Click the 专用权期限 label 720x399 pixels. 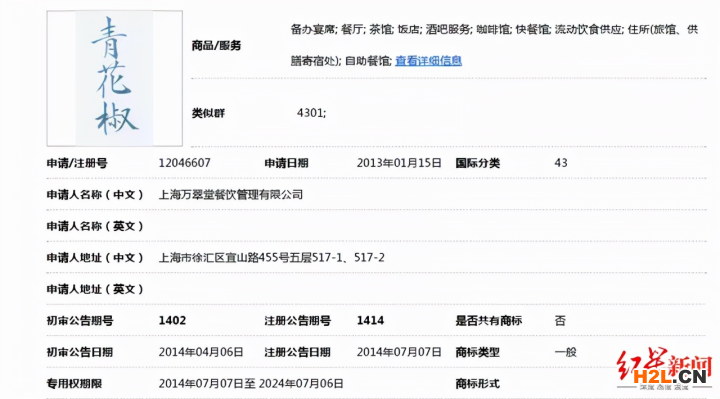(74, 383)
